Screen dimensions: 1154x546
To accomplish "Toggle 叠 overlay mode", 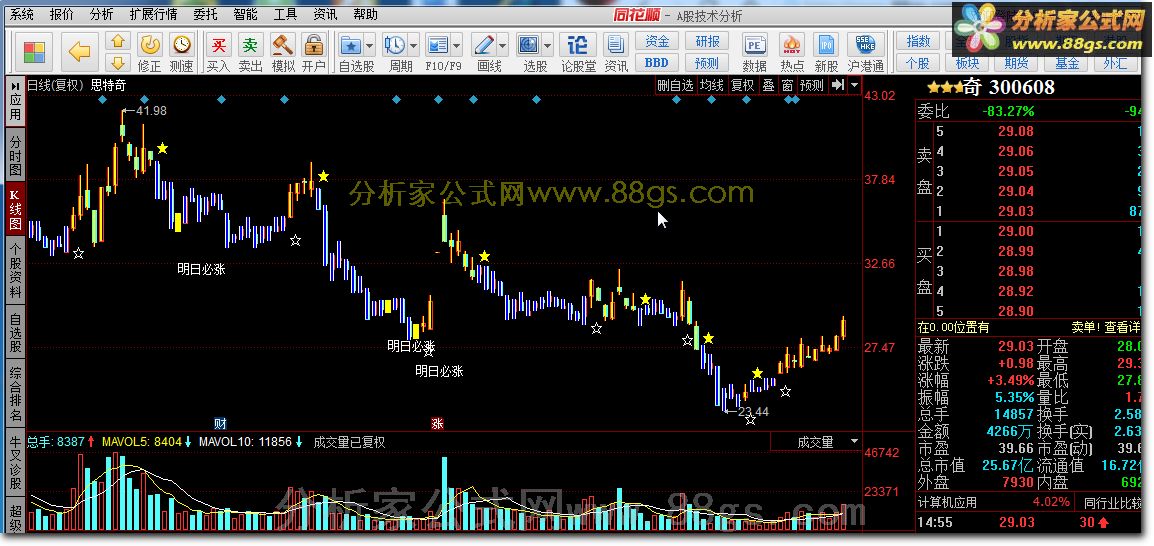I will (768, 85).
